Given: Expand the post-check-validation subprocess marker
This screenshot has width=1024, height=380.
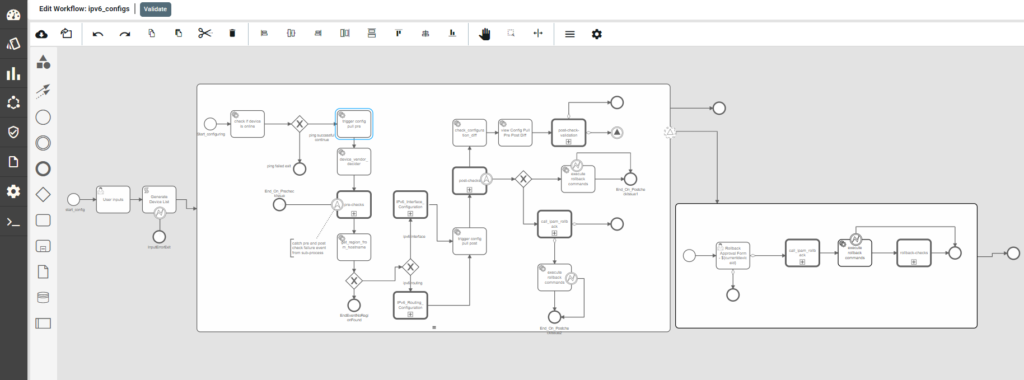Looking at the screenshot, I should click(568, 141).
